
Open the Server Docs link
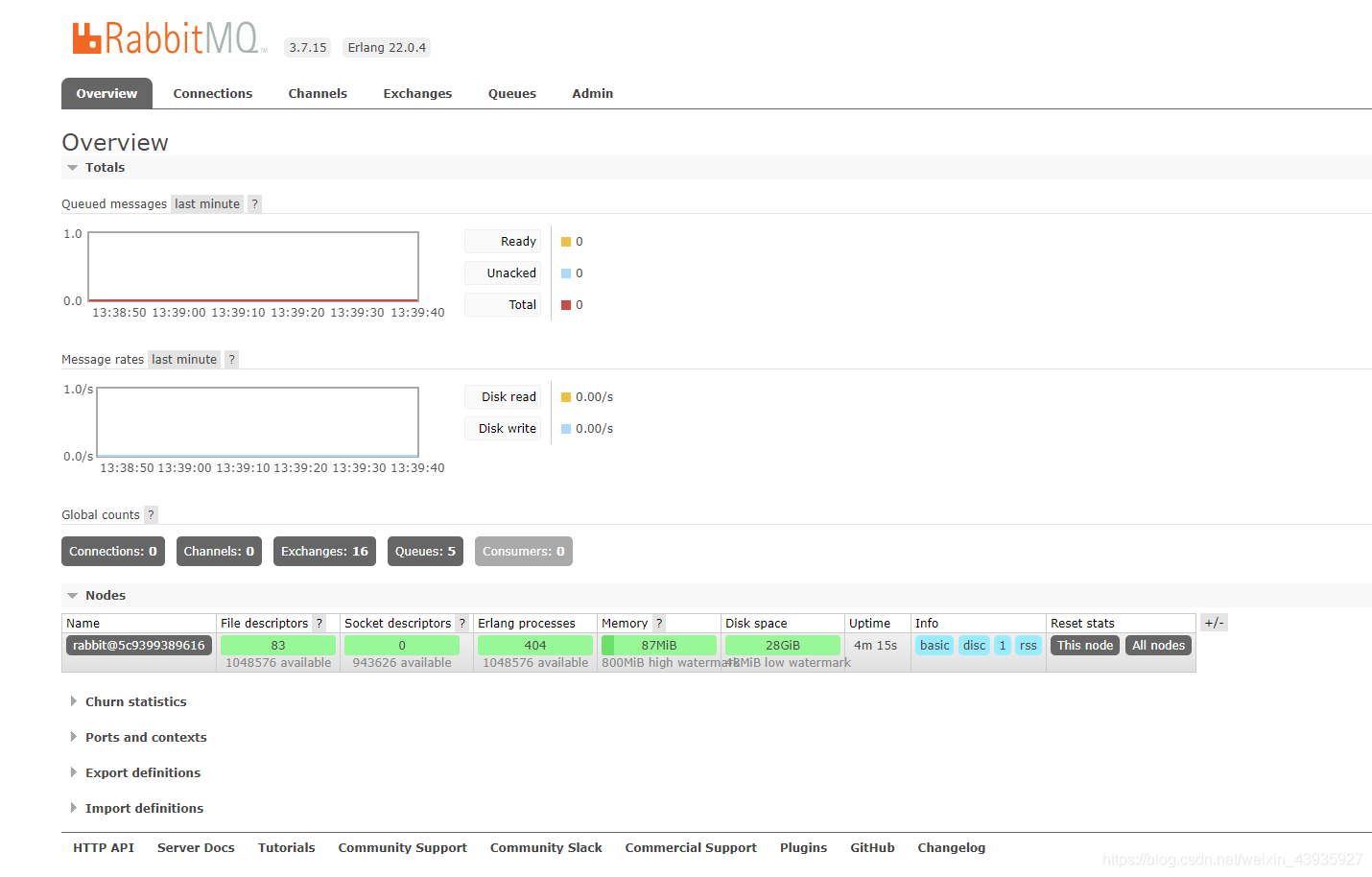click(196, 847)
